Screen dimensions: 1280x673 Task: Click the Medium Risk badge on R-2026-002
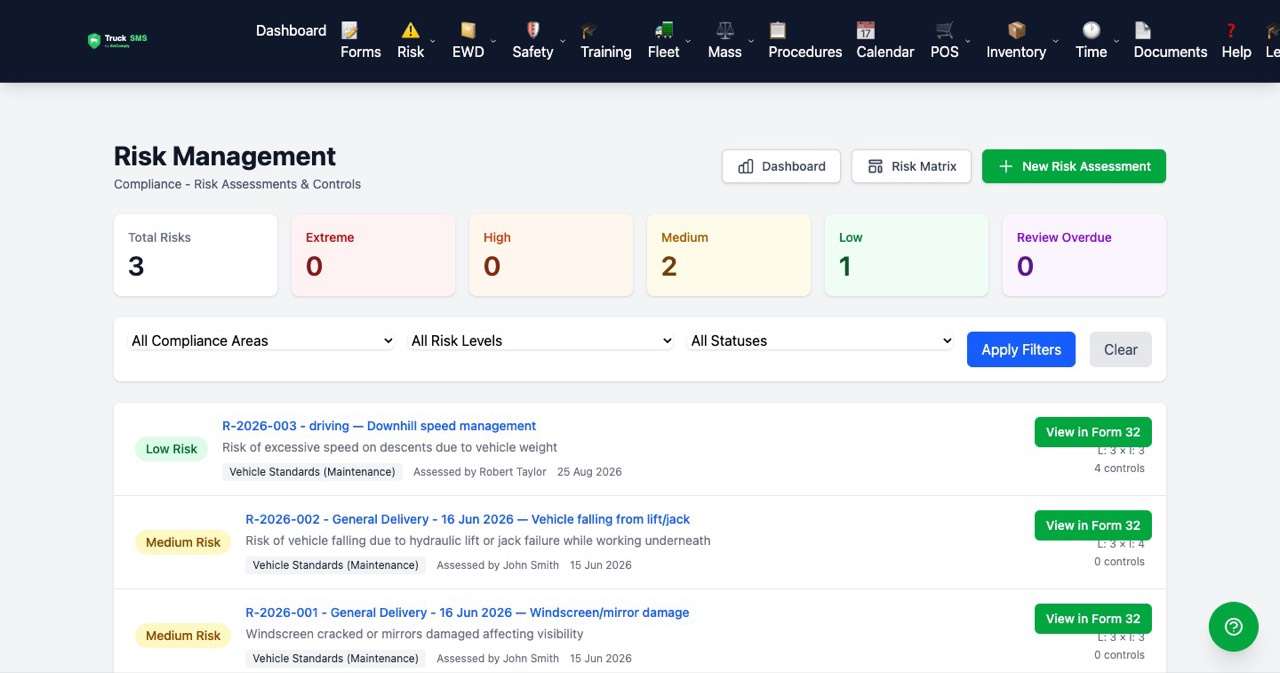coord(183,542)
